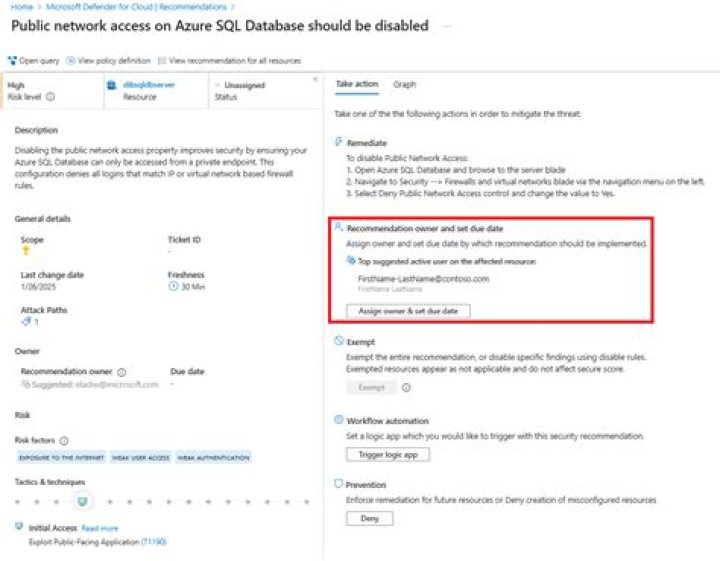Open the Read more link

coord(99,528)
